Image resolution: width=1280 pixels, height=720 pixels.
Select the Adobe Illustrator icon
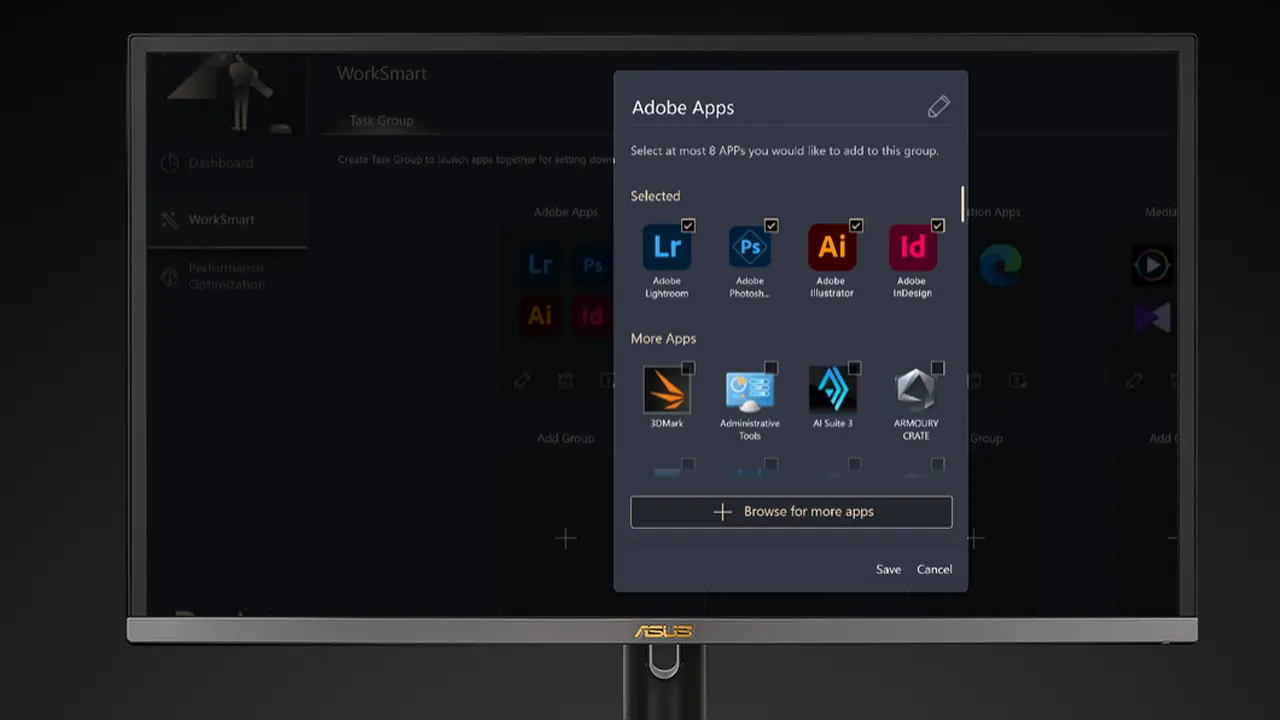click(832, 248)
